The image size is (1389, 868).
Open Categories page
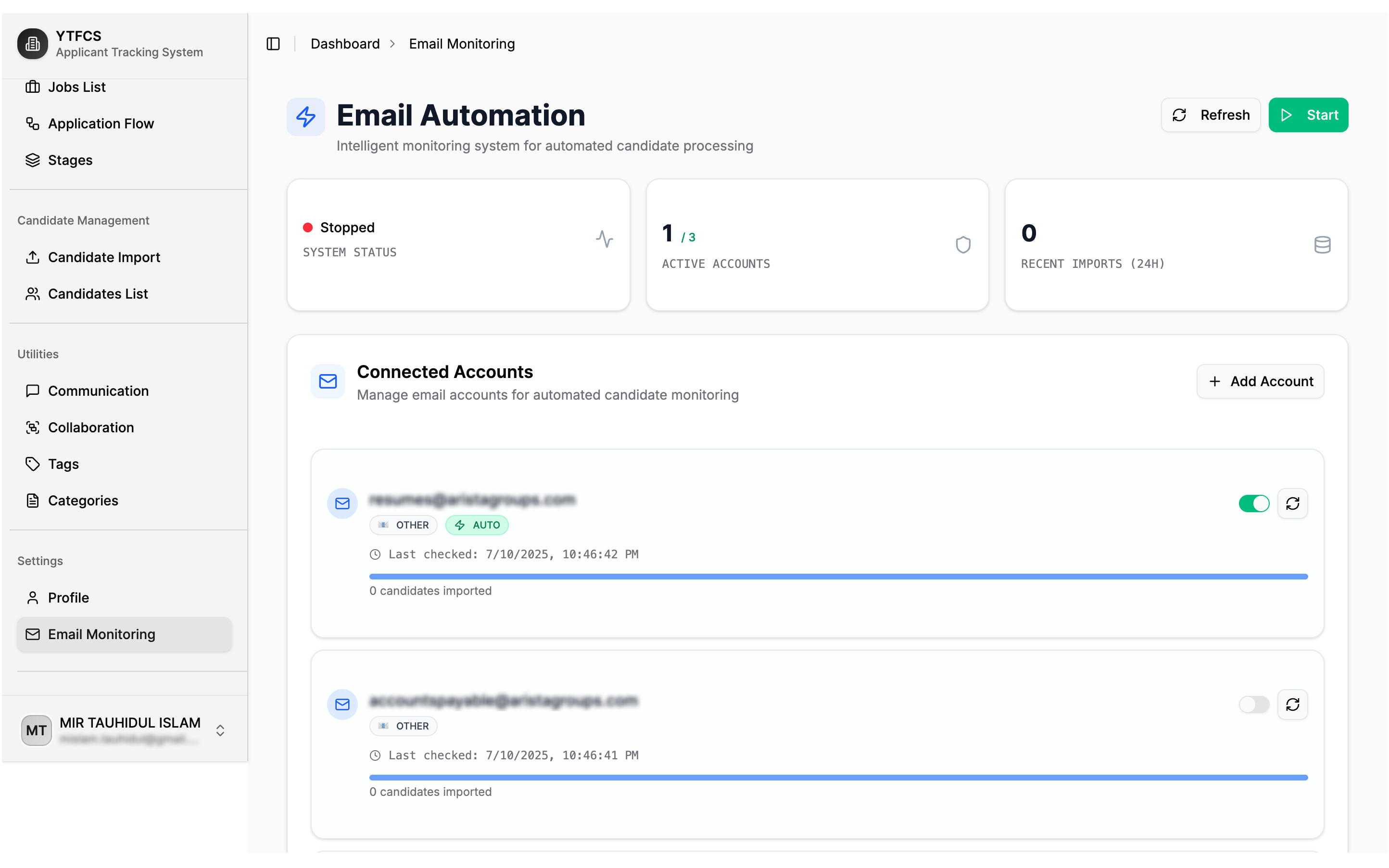(x=125, y=501)
